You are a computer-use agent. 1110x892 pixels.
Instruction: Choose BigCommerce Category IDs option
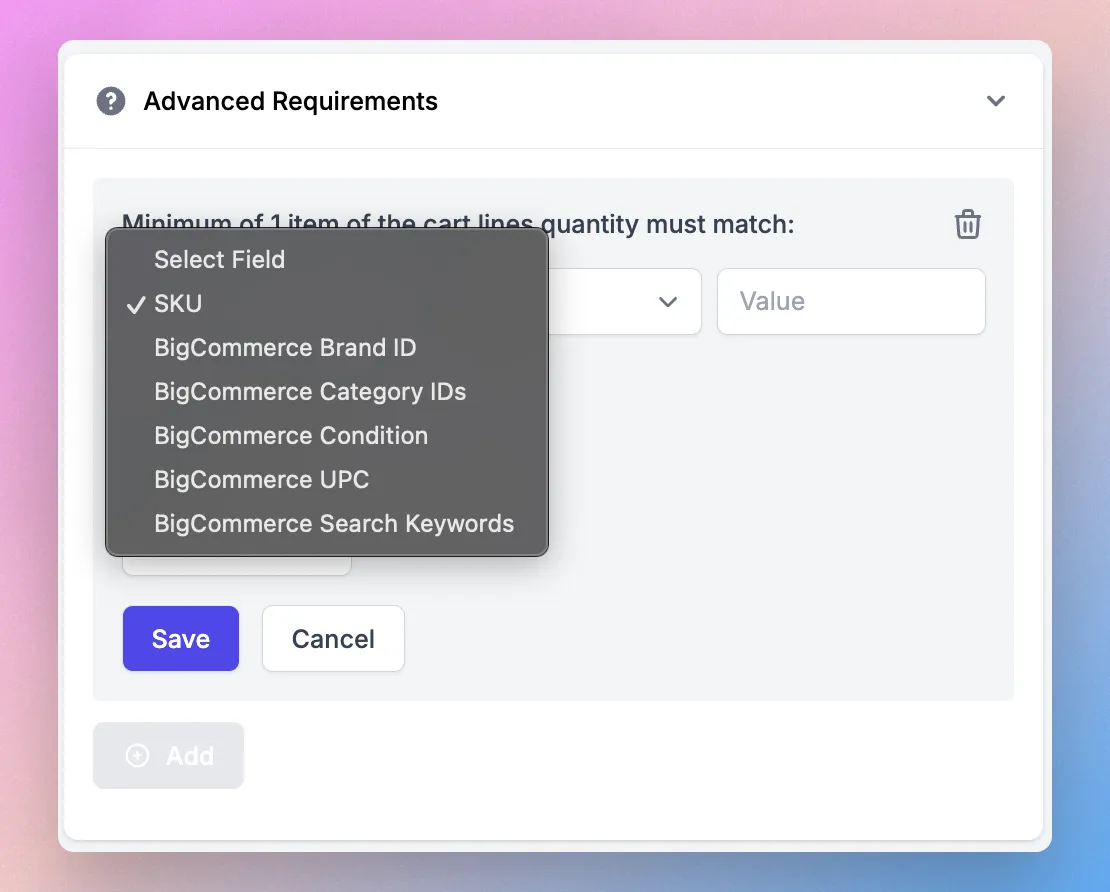[327, 391]
